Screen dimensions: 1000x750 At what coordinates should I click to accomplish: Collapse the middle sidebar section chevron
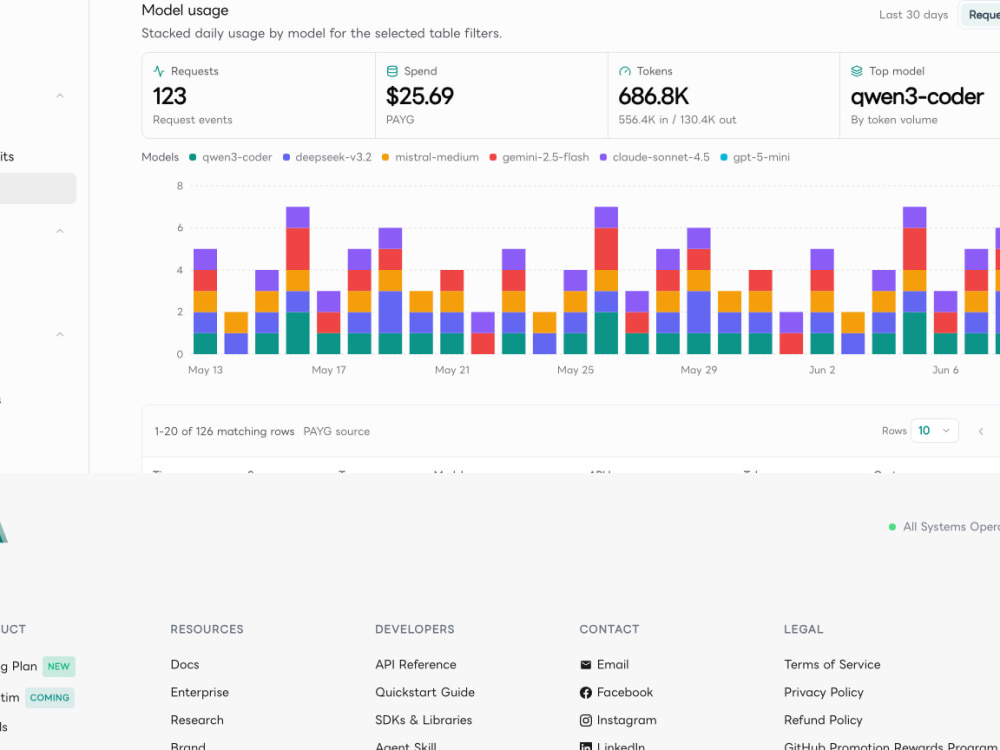(x=60, y=231)
